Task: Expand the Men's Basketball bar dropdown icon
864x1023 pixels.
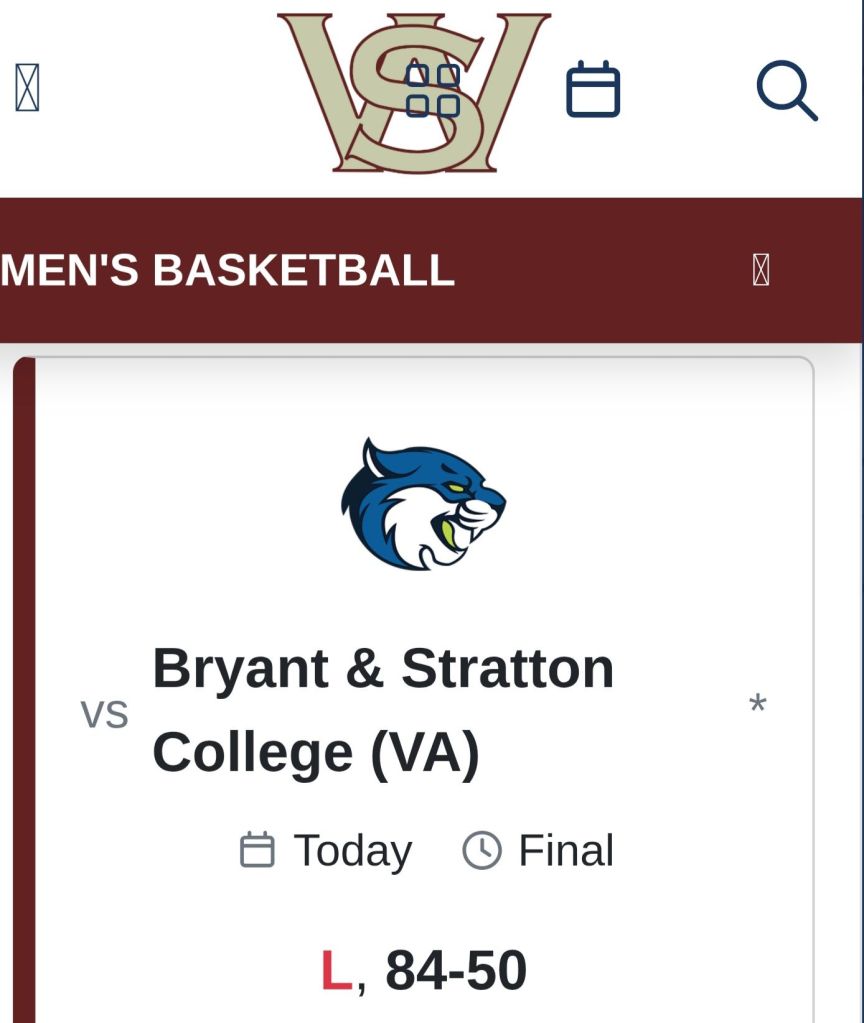Action: pos(761,270)
